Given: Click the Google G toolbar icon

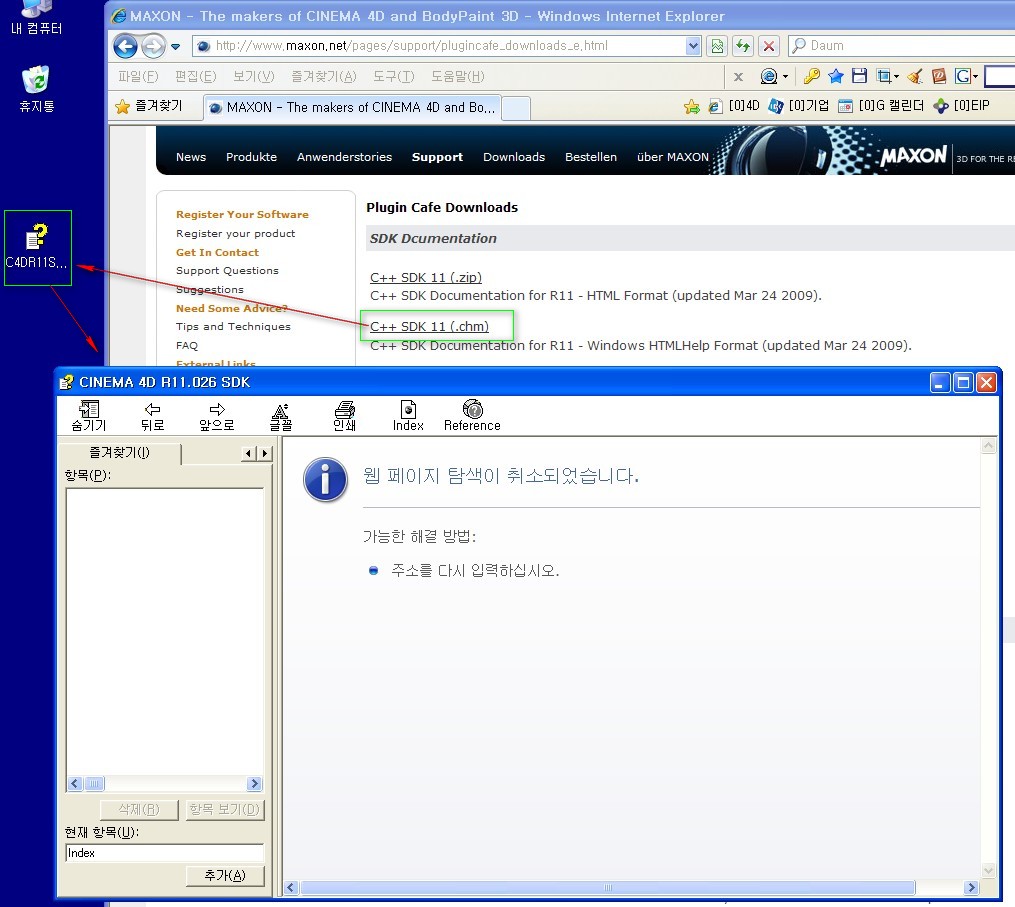Looking at the screenshot, I should (x=963, y=76).
